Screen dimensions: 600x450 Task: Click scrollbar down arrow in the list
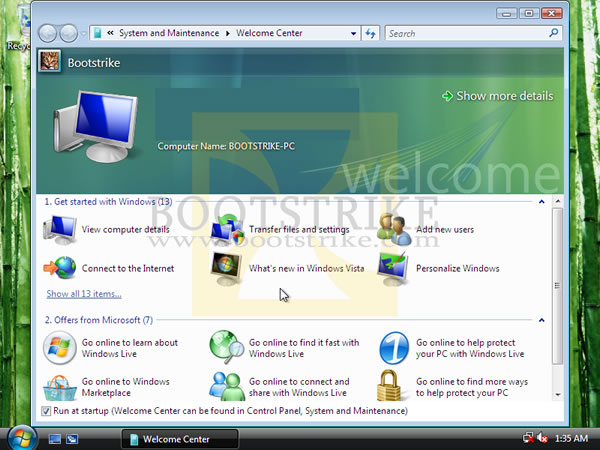tap(558, 395)
